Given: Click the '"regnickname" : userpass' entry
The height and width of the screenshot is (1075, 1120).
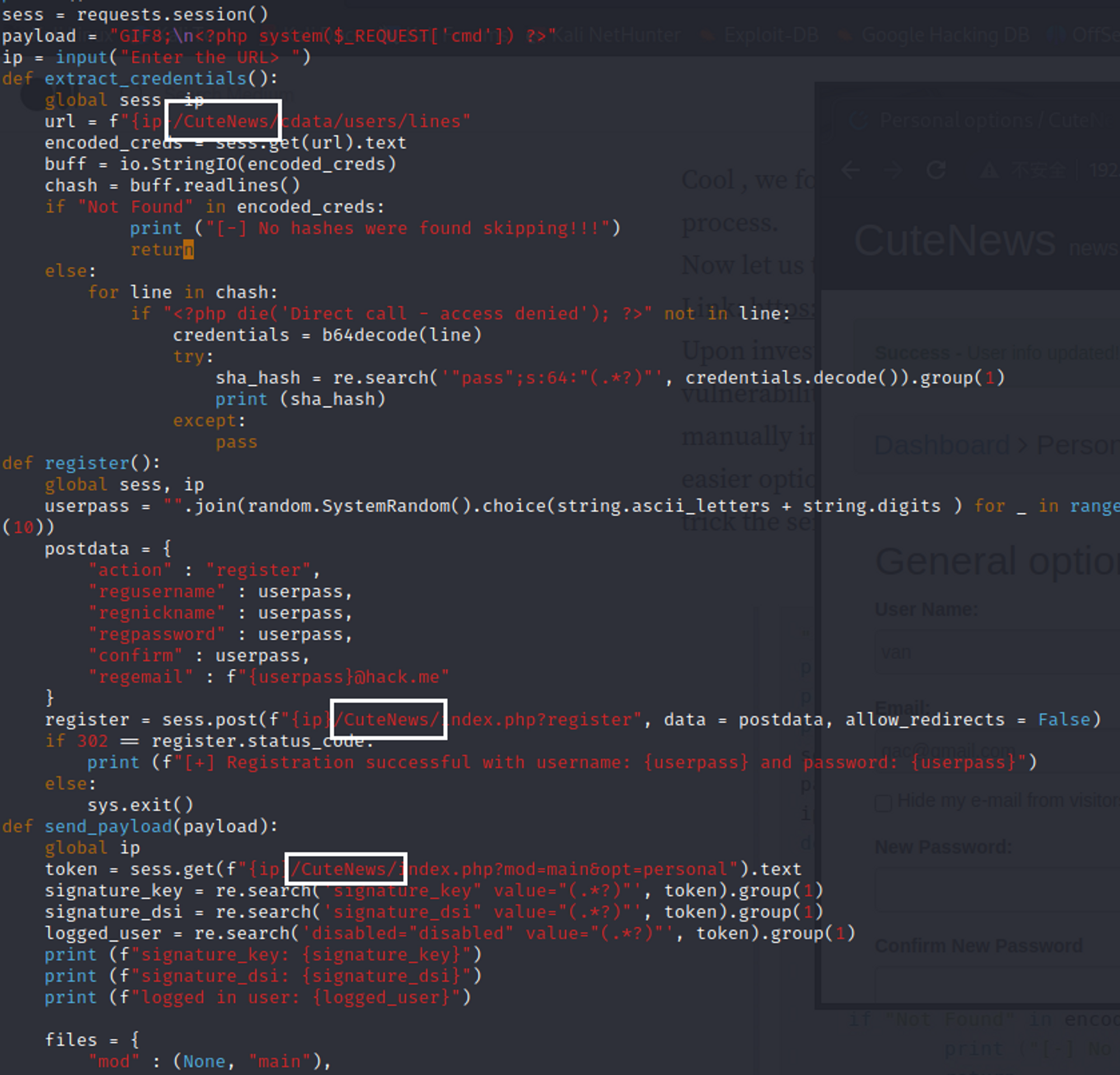Looking at the screenshot, I should tap(220, 613).
